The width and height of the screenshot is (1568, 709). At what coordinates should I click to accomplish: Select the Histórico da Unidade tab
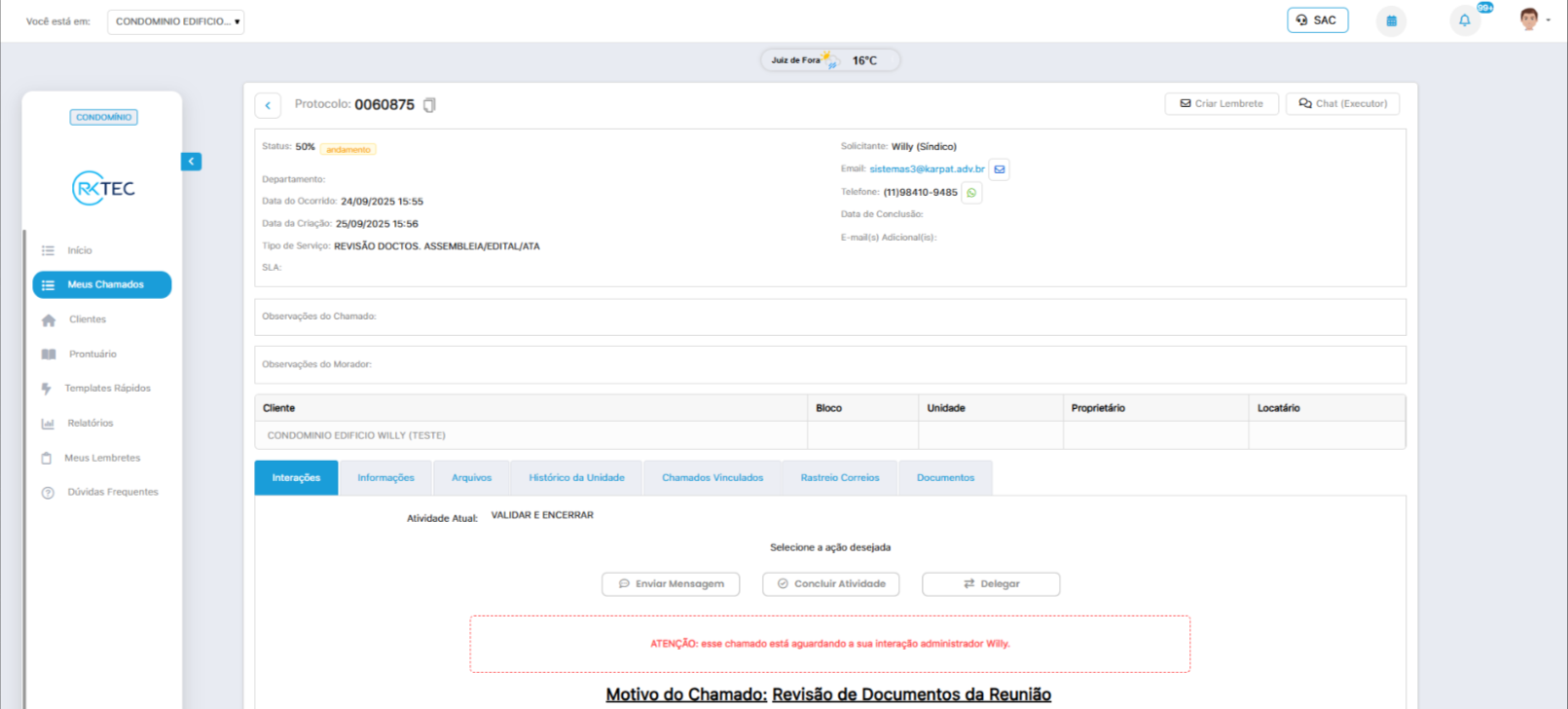click(576, 478)
